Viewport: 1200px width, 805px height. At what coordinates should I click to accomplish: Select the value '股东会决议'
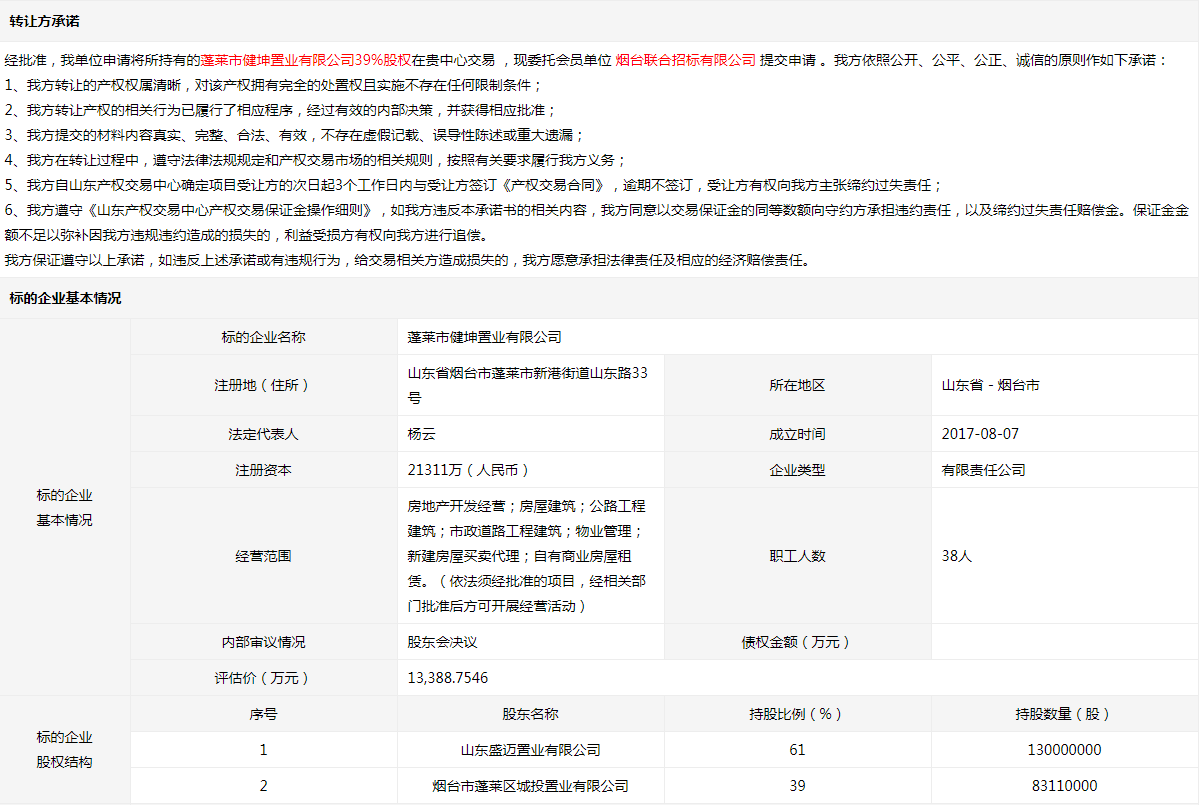(443, 642)
